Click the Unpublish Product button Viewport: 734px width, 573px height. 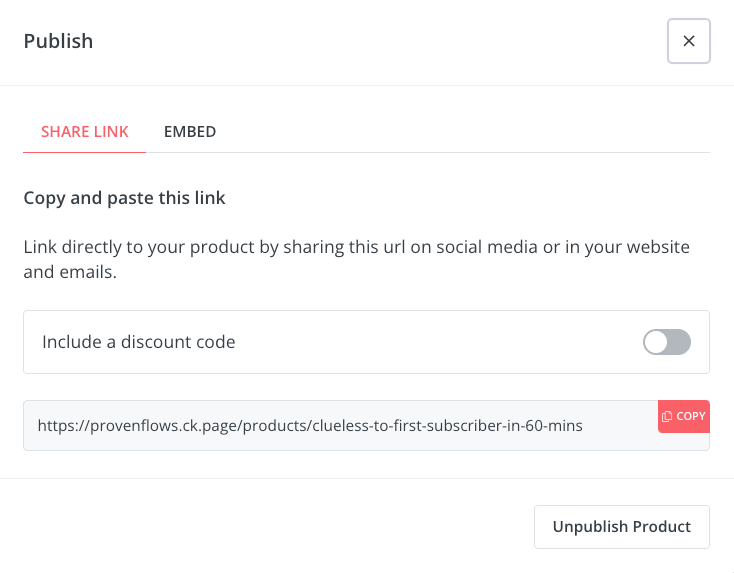coord(622,527)
